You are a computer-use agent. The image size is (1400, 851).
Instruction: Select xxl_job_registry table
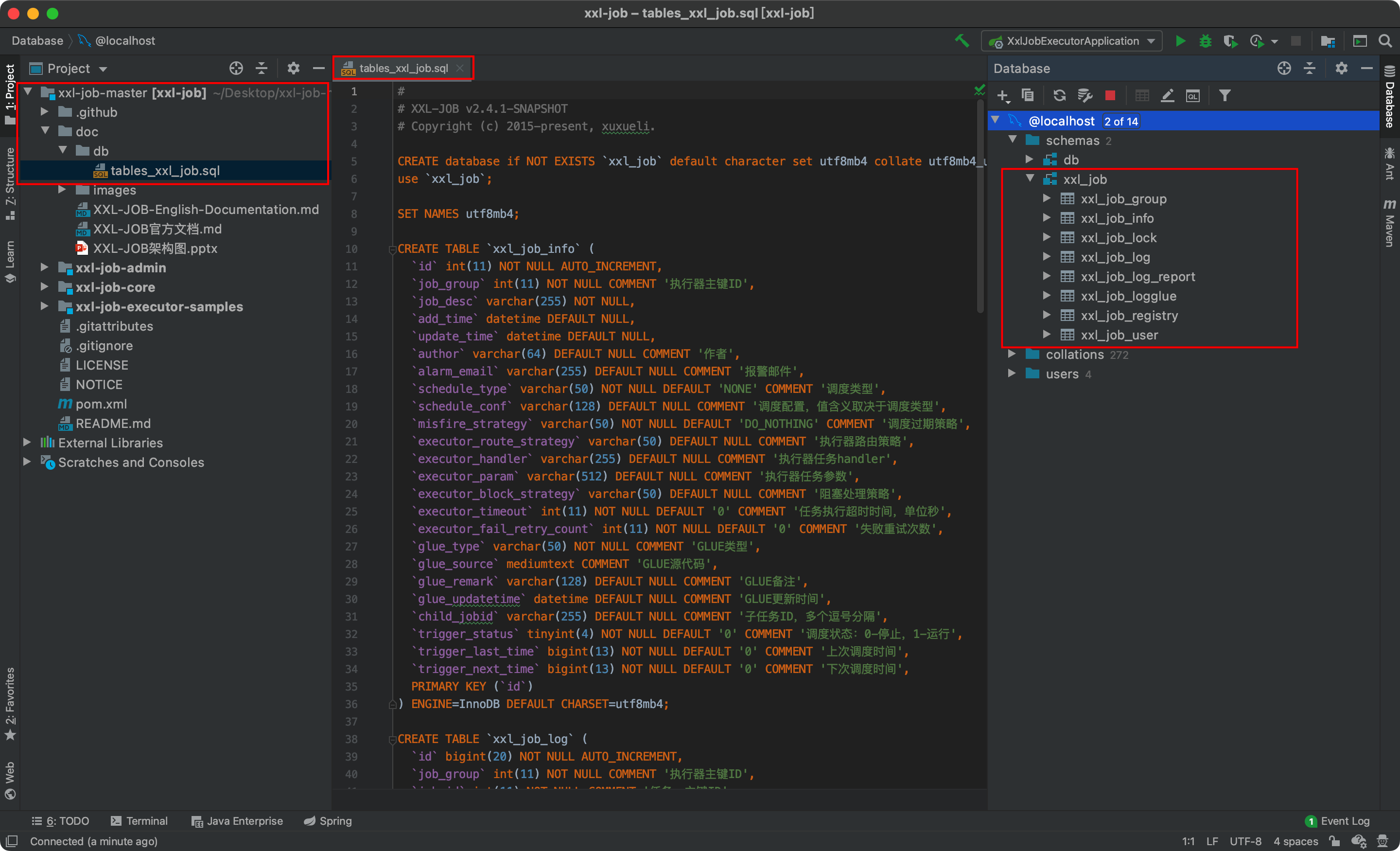[x=1129, y=316]
